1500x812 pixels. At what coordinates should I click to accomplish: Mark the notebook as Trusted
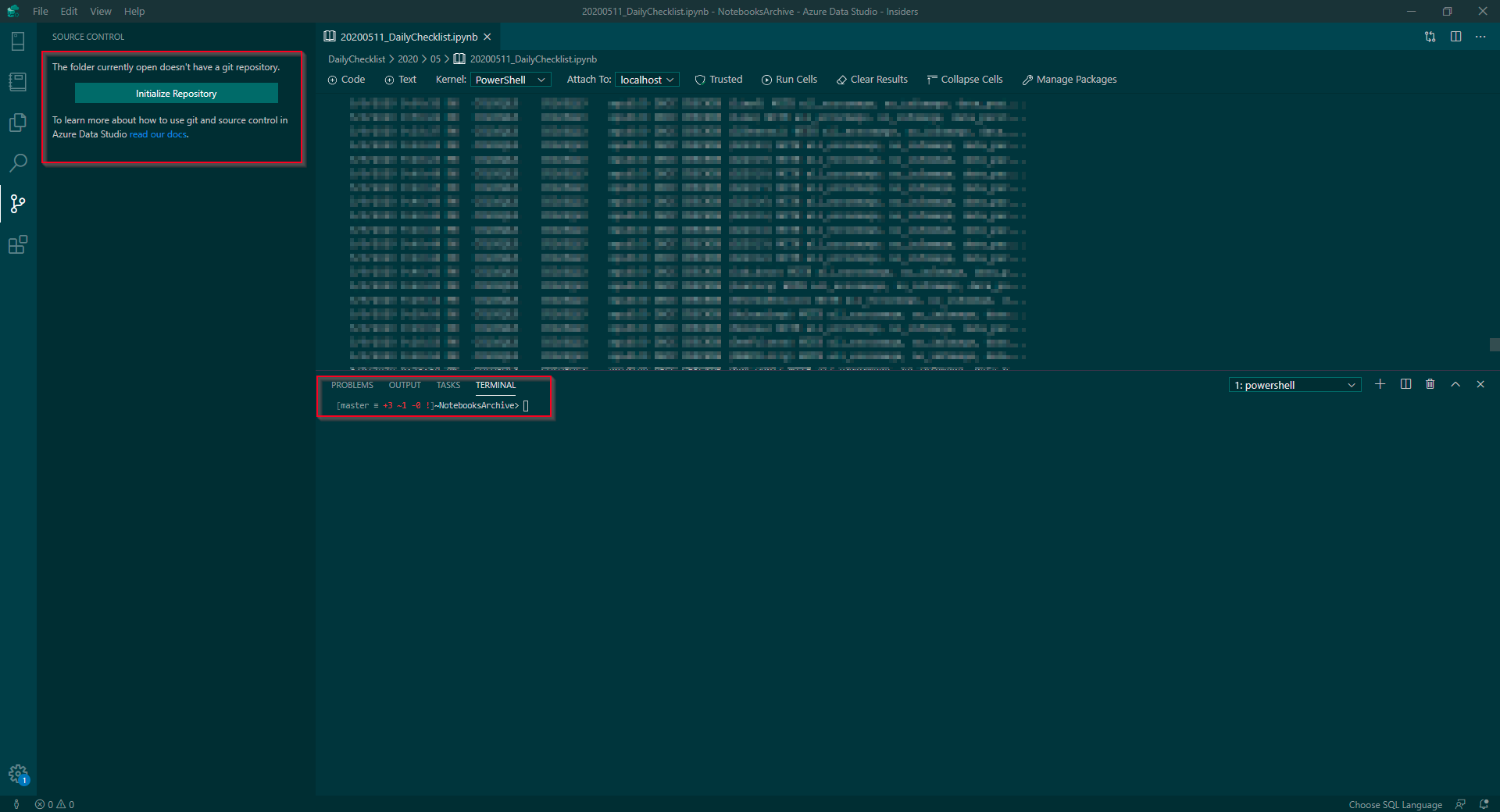[x=718, y=79]
